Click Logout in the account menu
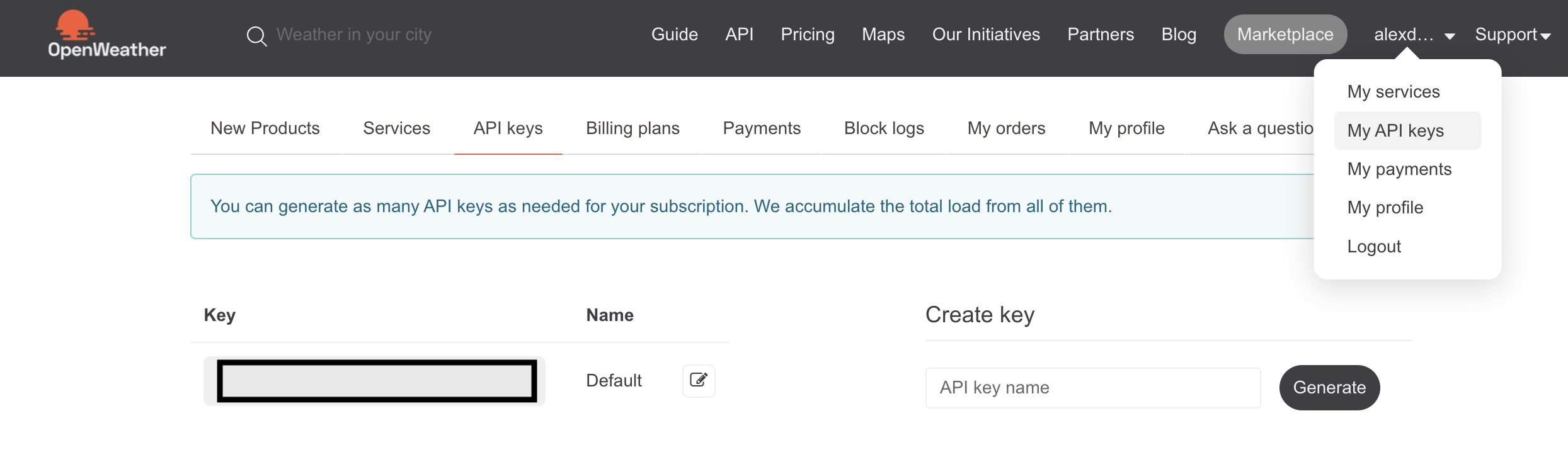Image resolution: width=1568 pixels, height=462 pixels. tap(1374, 247)
